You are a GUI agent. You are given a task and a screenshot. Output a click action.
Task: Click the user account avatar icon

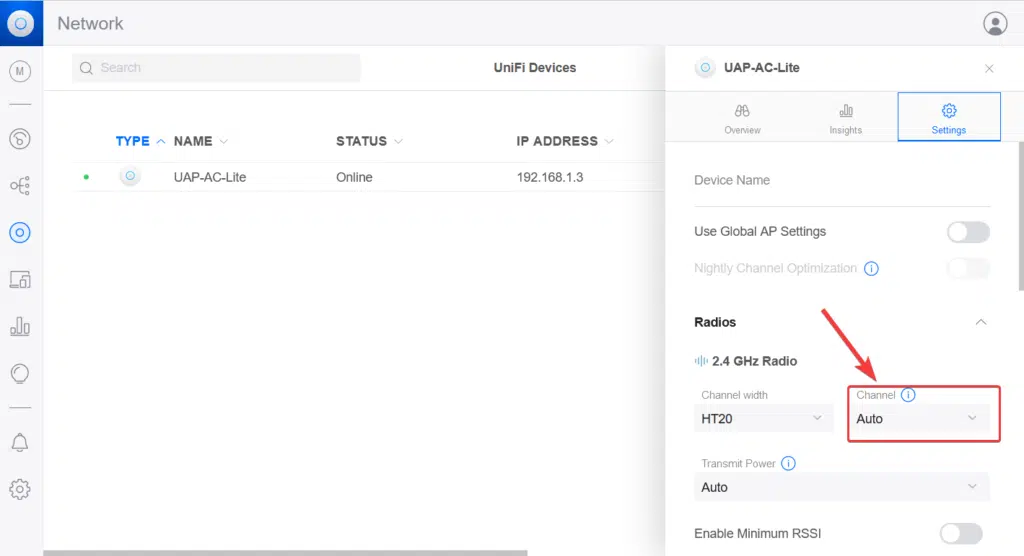pos(995,24)
